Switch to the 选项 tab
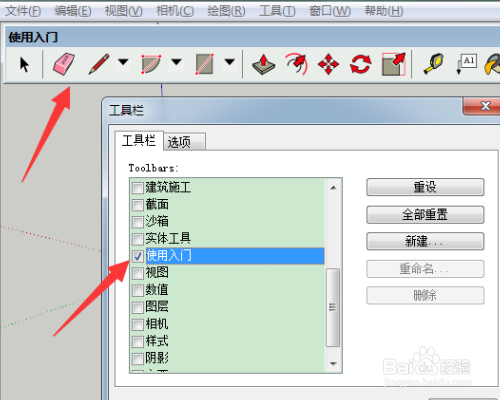500x400 pixels. pyautogui.click(x=184, y=142)
